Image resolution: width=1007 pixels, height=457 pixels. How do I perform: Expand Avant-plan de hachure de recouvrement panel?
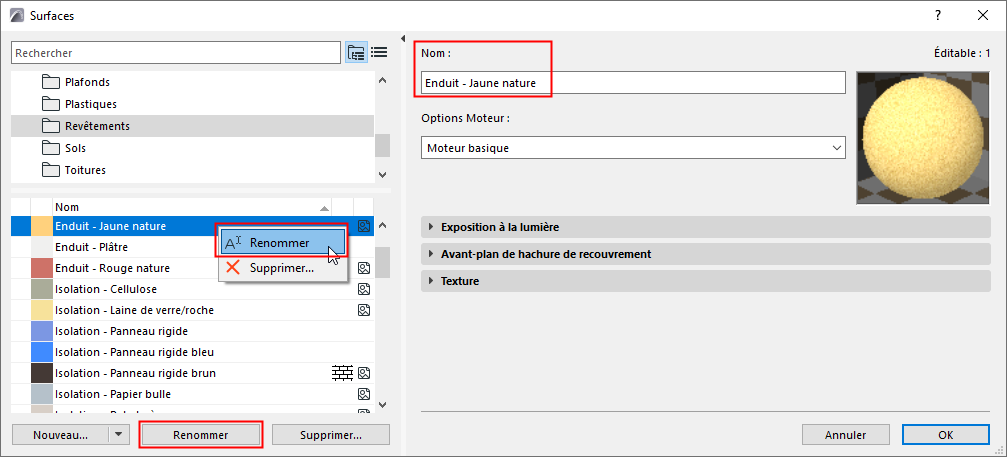tap(432, 254)
